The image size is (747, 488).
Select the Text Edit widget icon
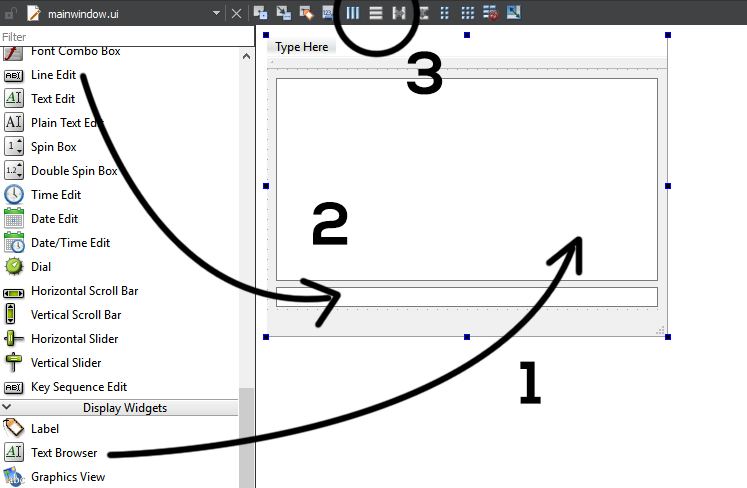(x=13, y=98)
